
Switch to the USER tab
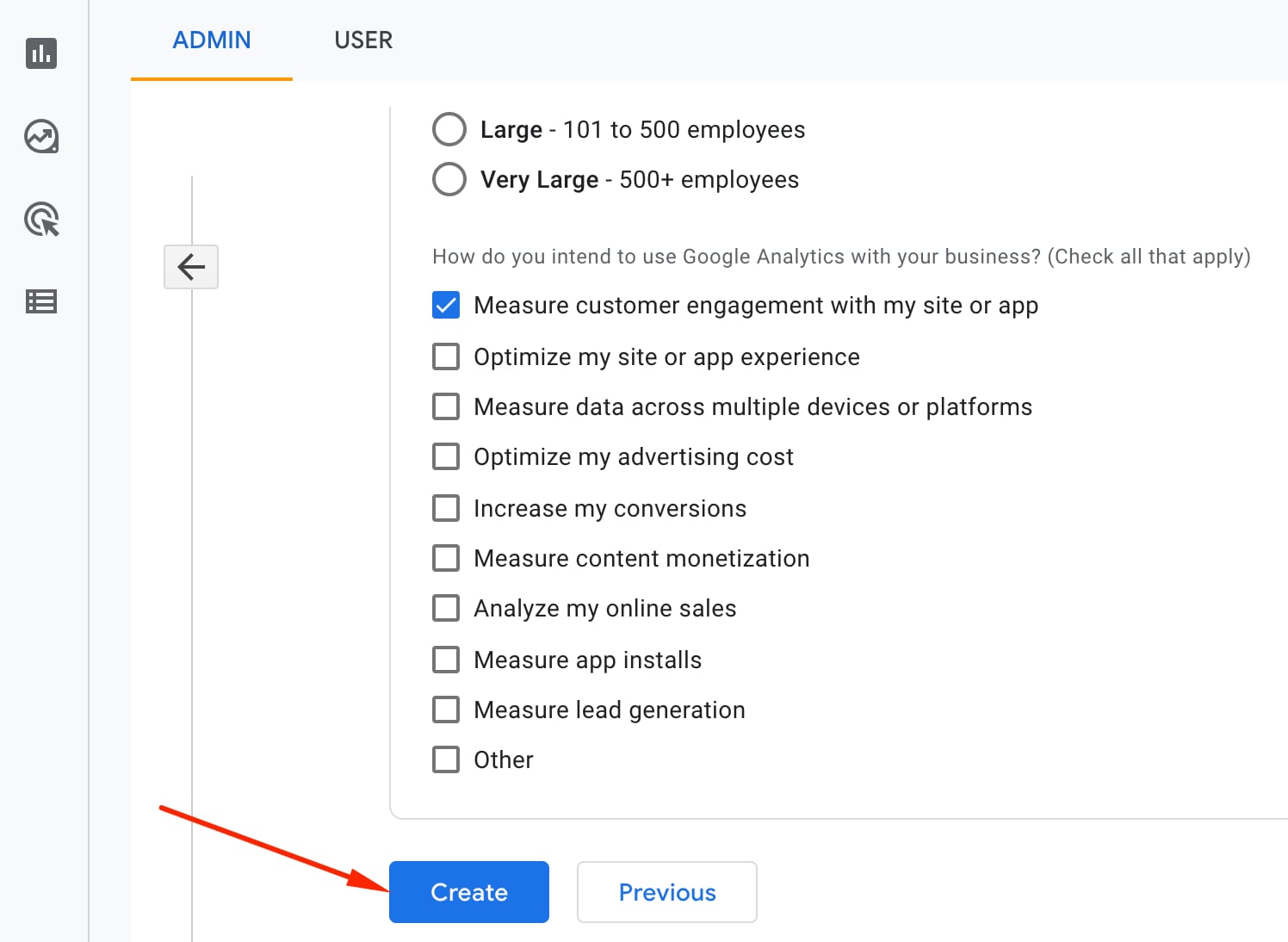pos(363,40)
